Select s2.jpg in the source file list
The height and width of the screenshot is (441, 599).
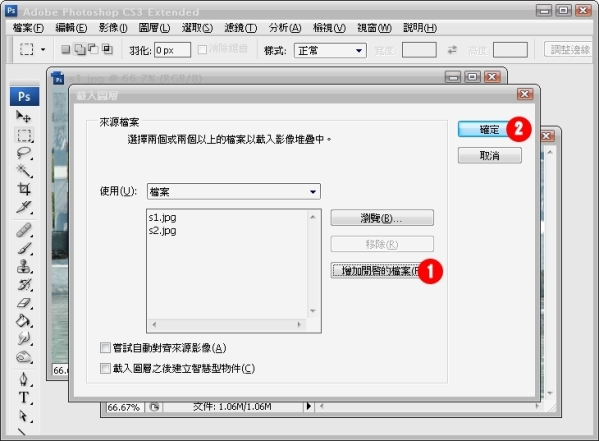click(162, 231)
